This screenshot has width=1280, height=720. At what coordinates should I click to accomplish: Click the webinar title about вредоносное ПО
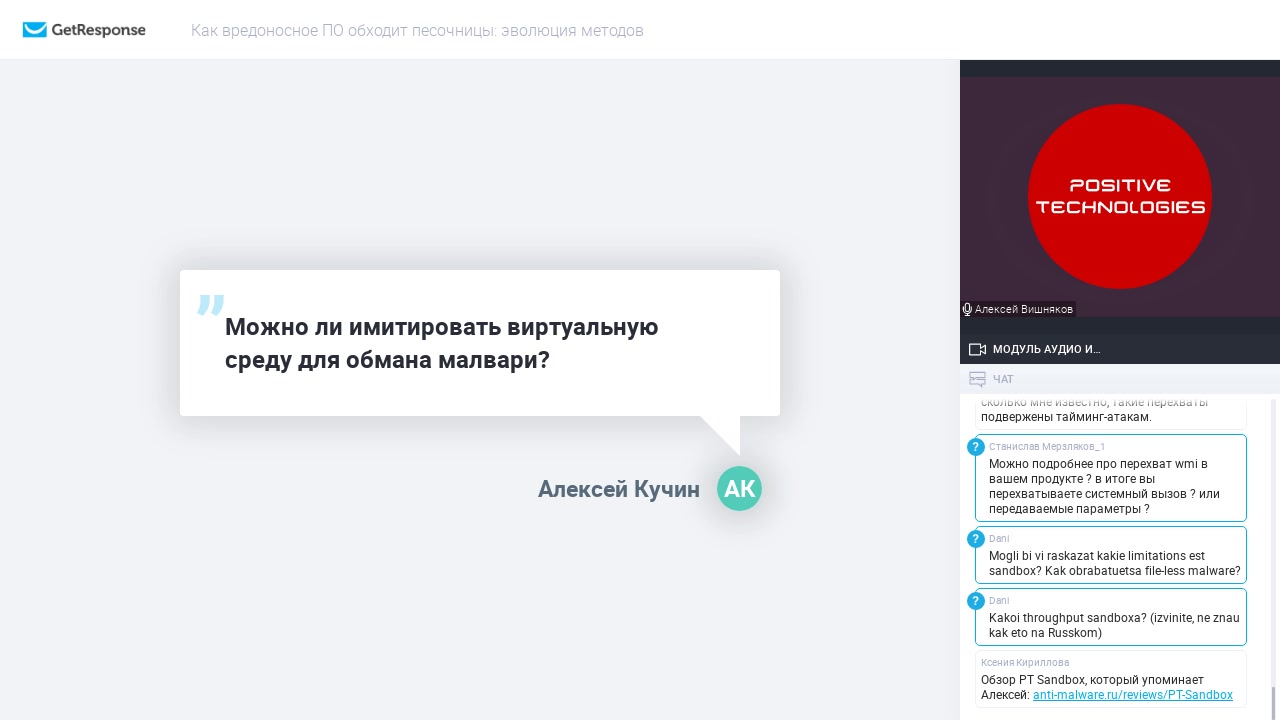(417, 31)
